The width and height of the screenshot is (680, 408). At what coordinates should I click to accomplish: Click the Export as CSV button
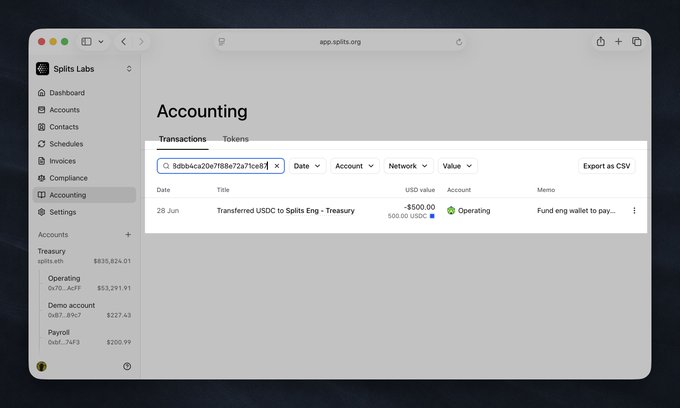pos(606,166)
